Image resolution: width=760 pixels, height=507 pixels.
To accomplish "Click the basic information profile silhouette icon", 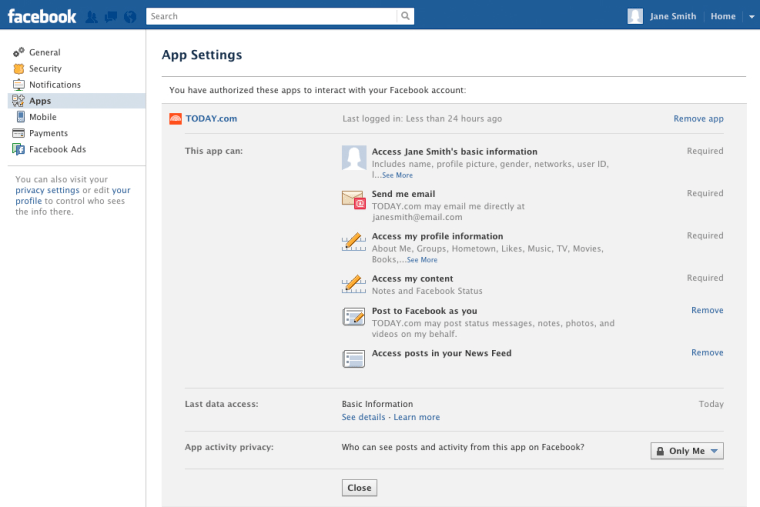I will [354, 158].
